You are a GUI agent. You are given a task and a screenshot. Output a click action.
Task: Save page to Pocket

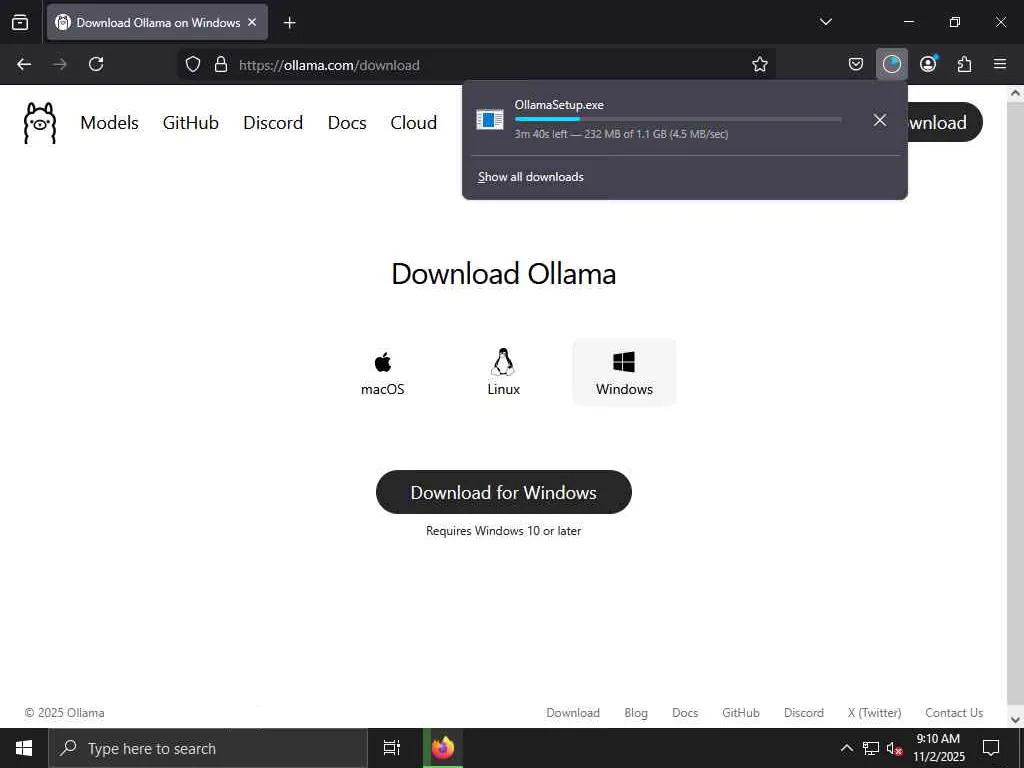[x=856, y=64]
